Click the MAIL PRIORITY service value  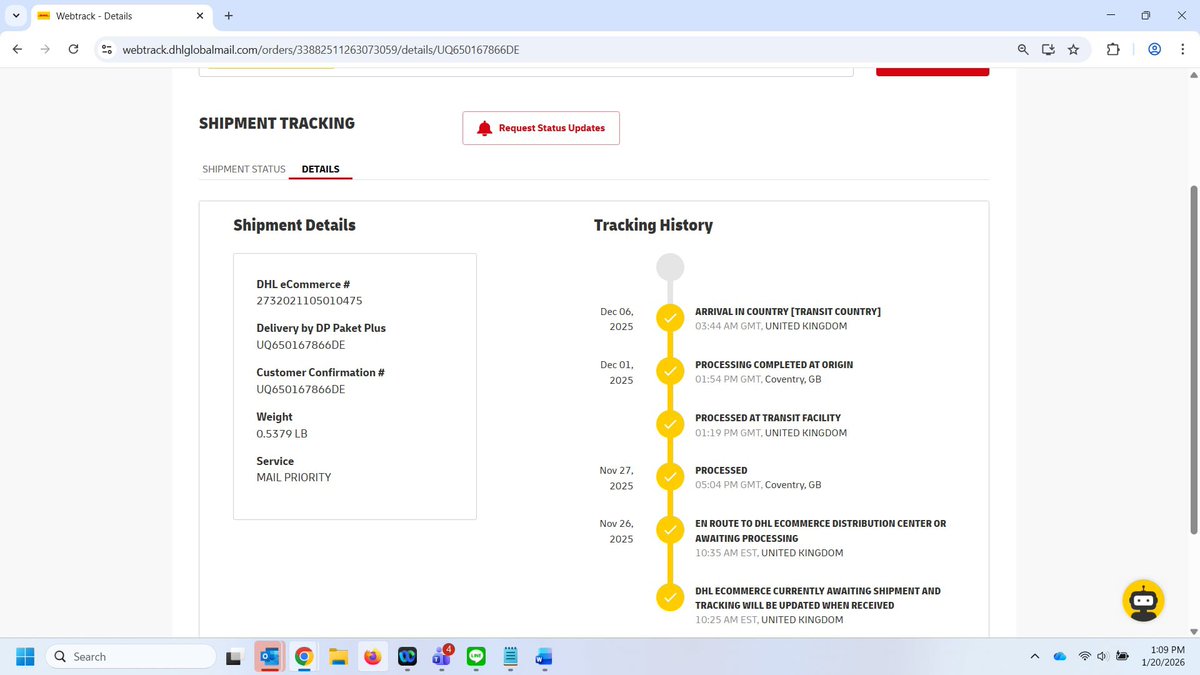[x=294, y=478]
